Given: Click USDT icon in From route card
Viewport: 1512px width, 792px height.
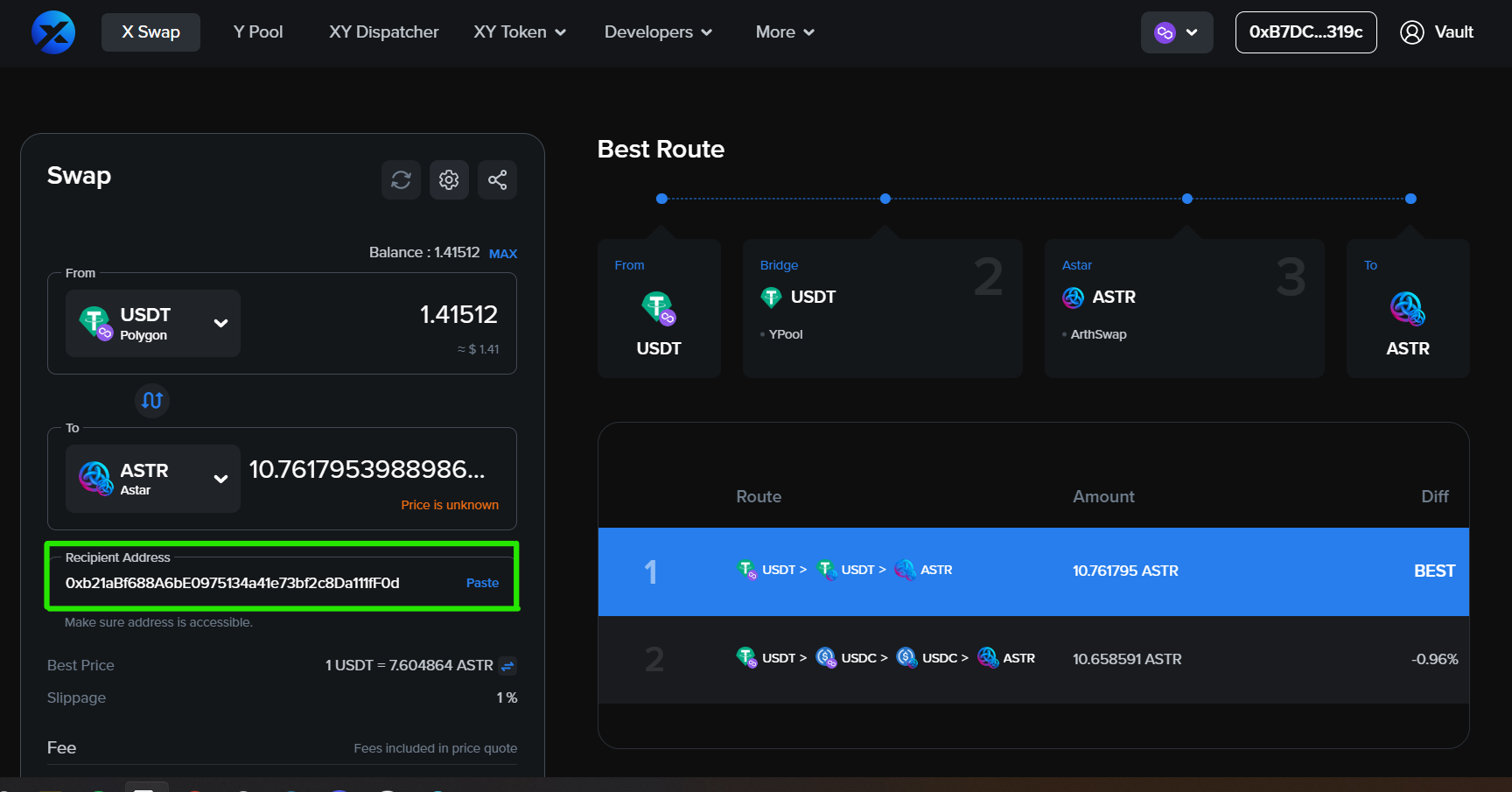Looking at the screenshot, I should [659, 308].
